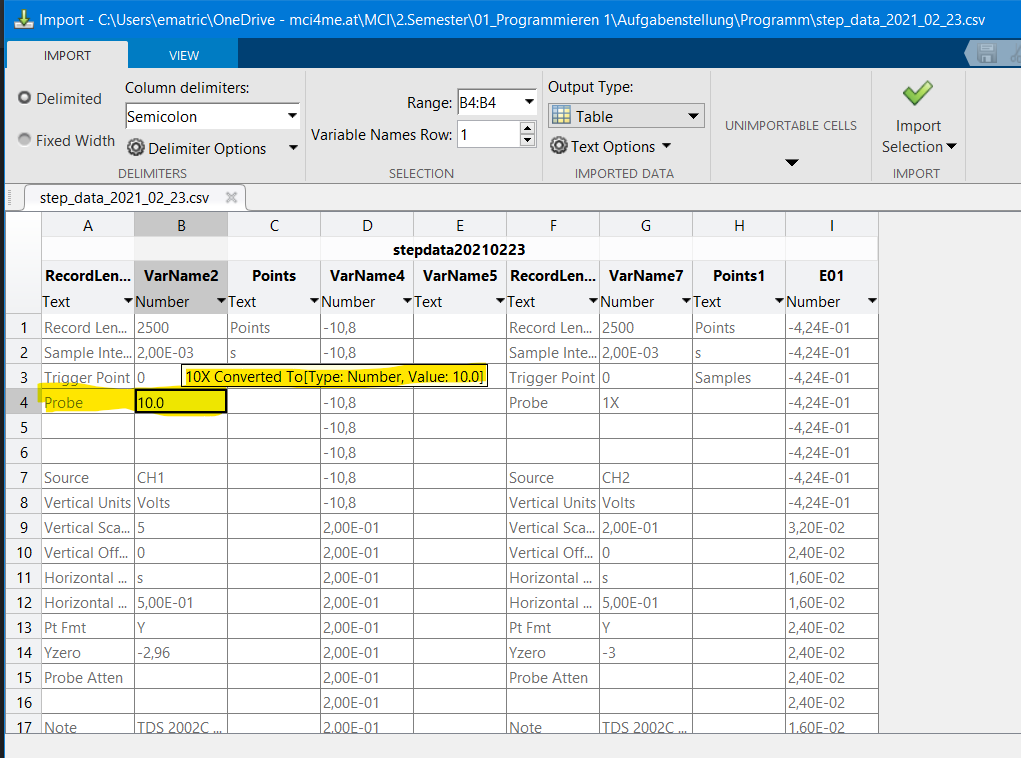Open the Output Type Table dropdown
The width and height of the screenshot is (1021, 758).
694,116
